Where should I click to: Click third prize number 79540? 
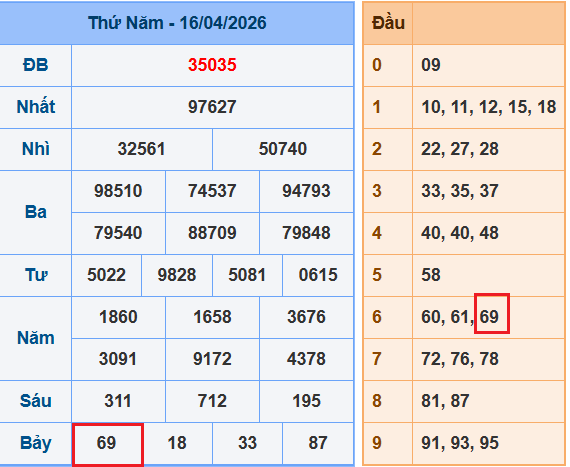tap(118, 233)
